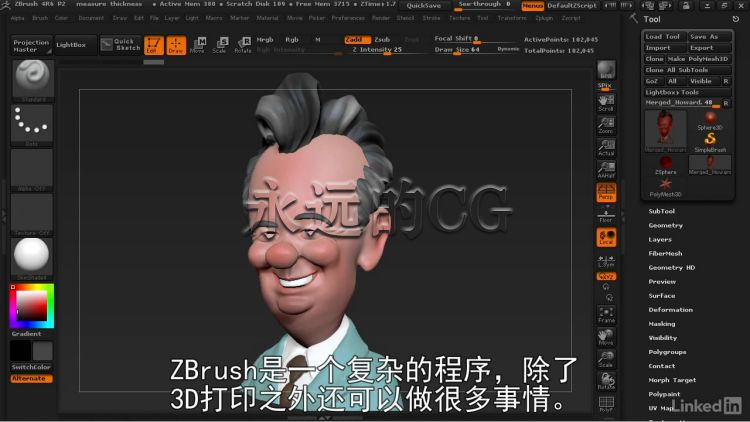Open the Dots stroke type selector

[x=32, y=125]
